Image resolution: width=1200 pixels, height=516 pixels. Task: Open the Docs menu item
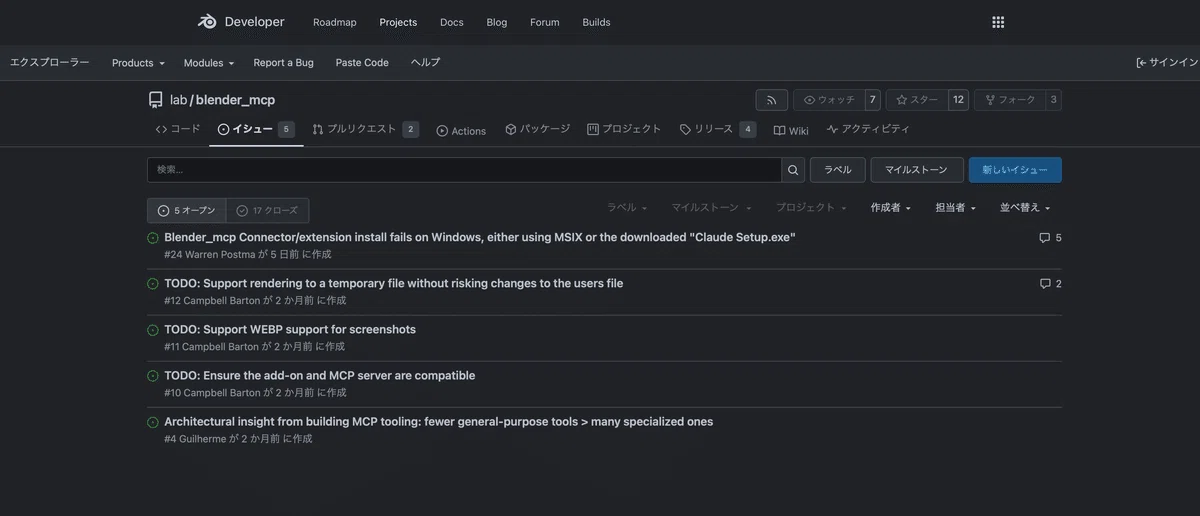(452, 22)
